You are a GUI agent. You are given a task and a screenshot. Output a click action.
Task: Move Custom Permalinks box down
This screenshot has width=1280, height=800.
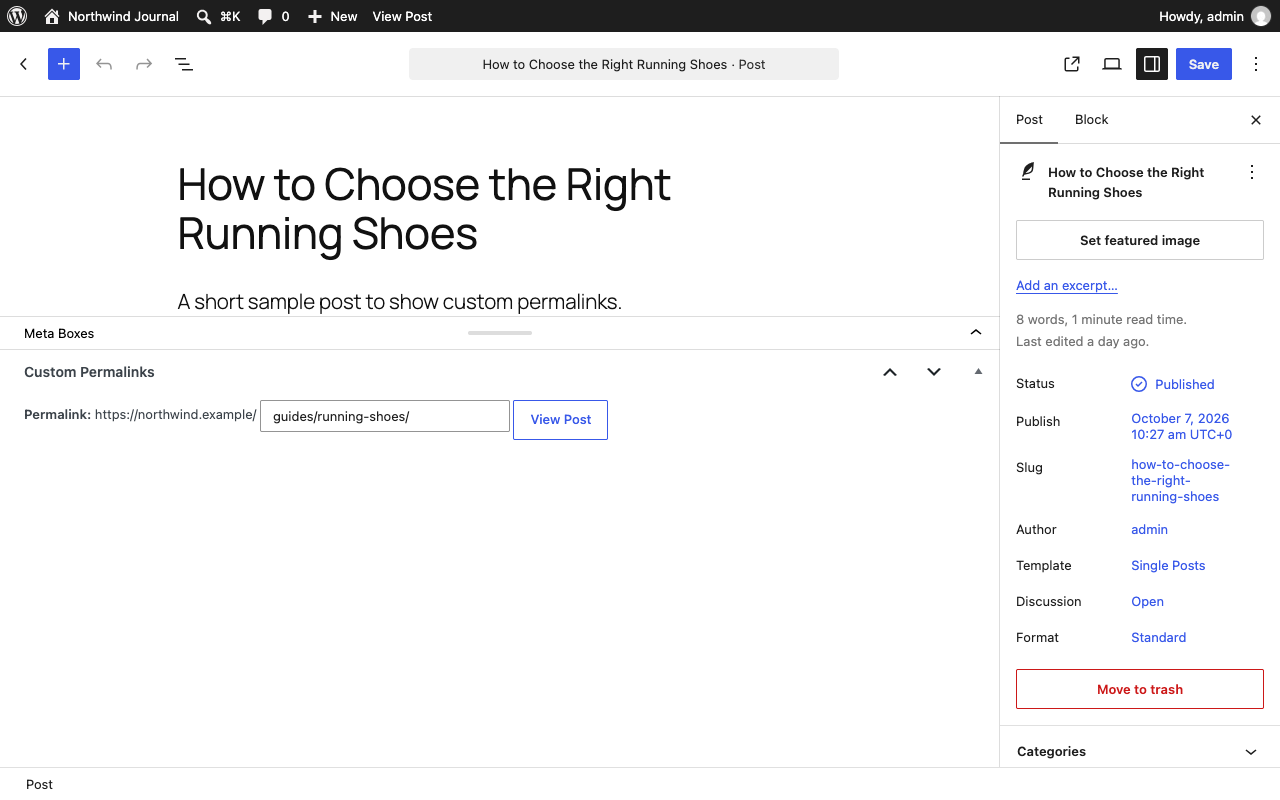pyautogui.click(x=934, y=372)
